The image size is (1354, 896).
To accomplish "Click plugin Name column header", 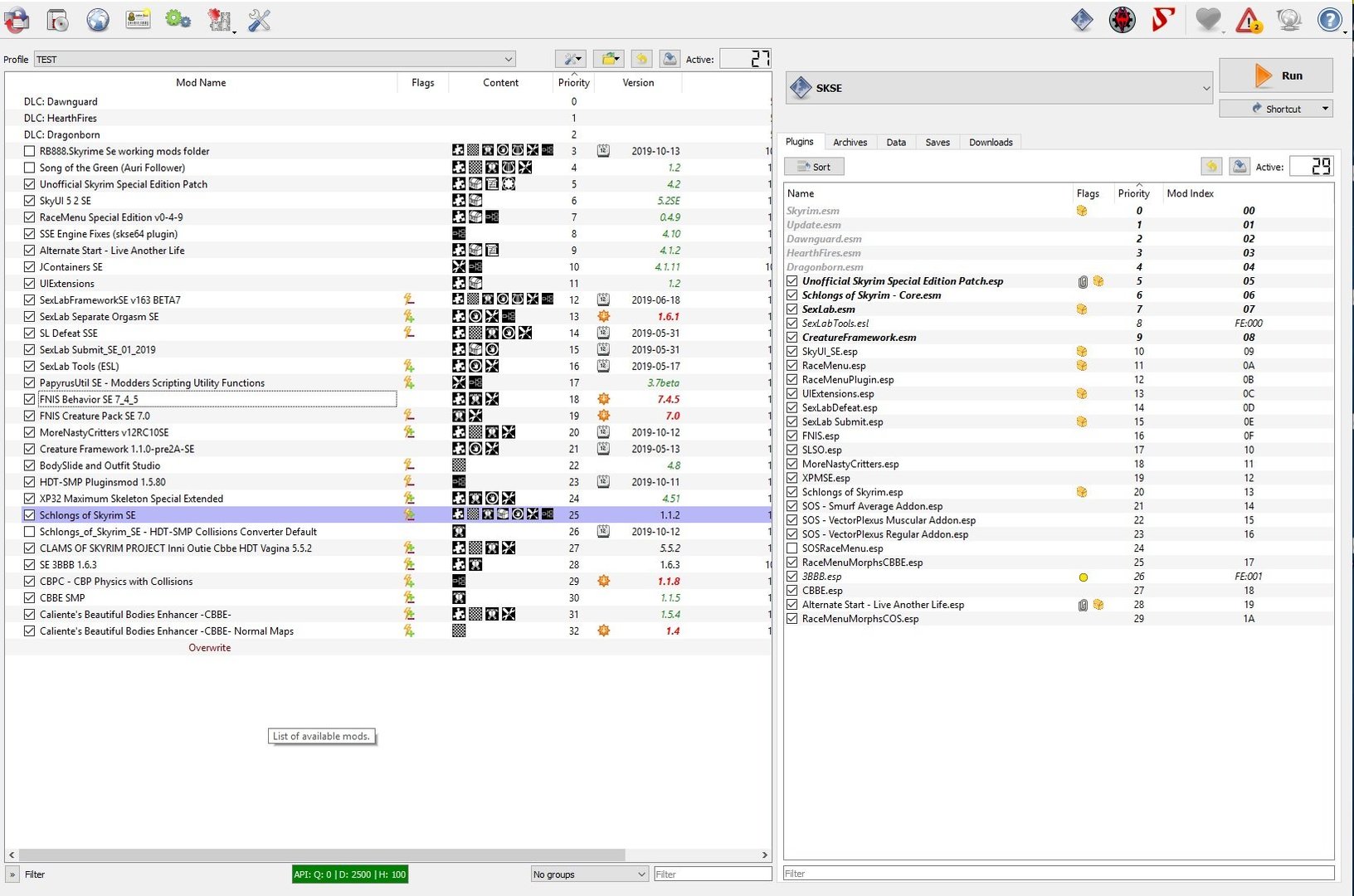I will [928, 193].
